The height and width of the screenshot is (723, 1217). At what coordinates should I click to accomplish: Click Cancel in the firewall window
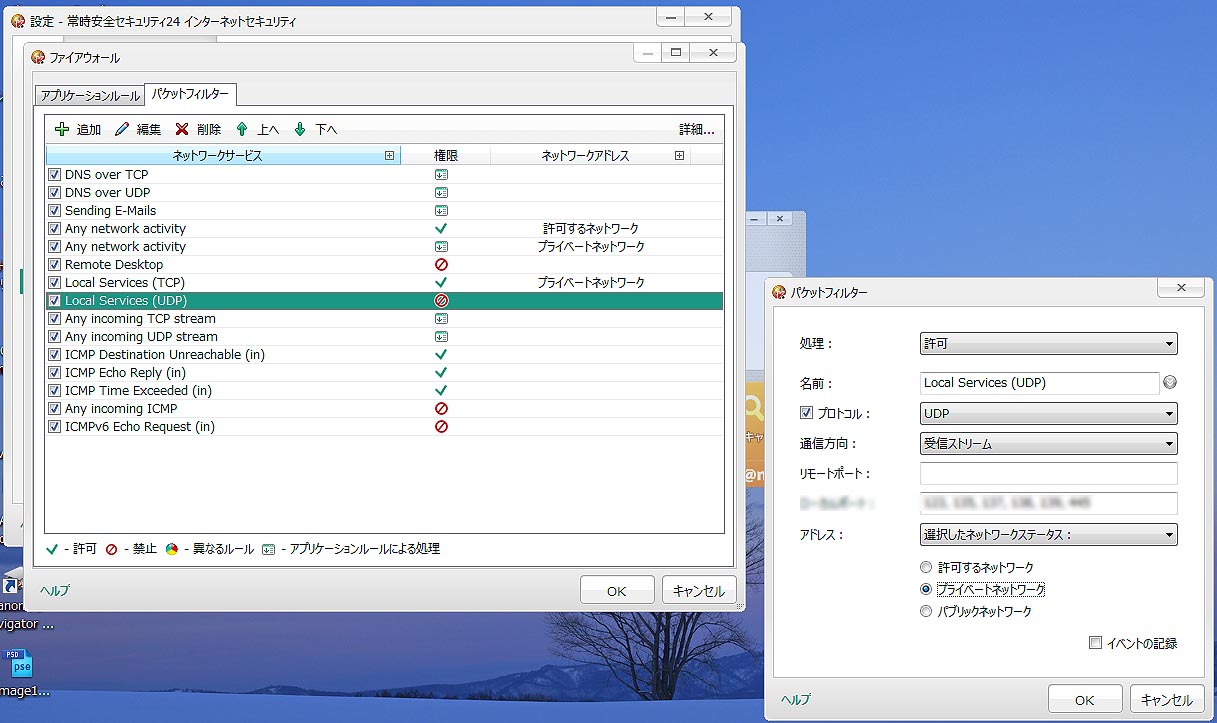(699, 590)
